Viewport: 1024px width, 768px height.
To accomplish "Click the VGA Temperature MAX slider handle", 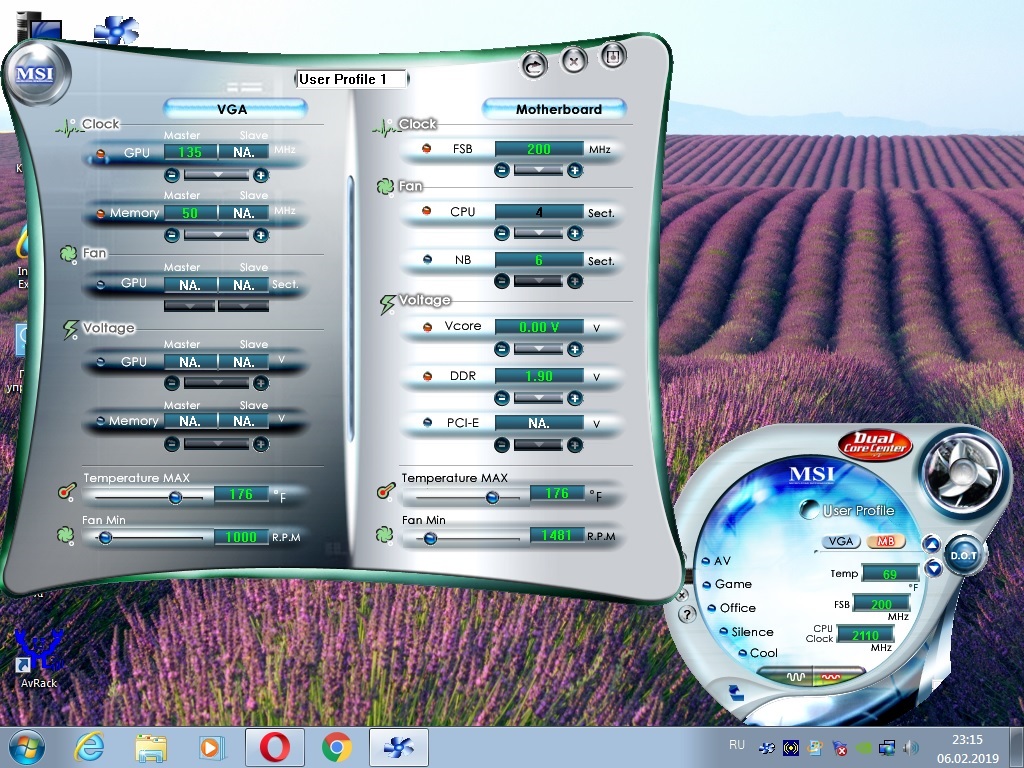I will tap(175, 496).
